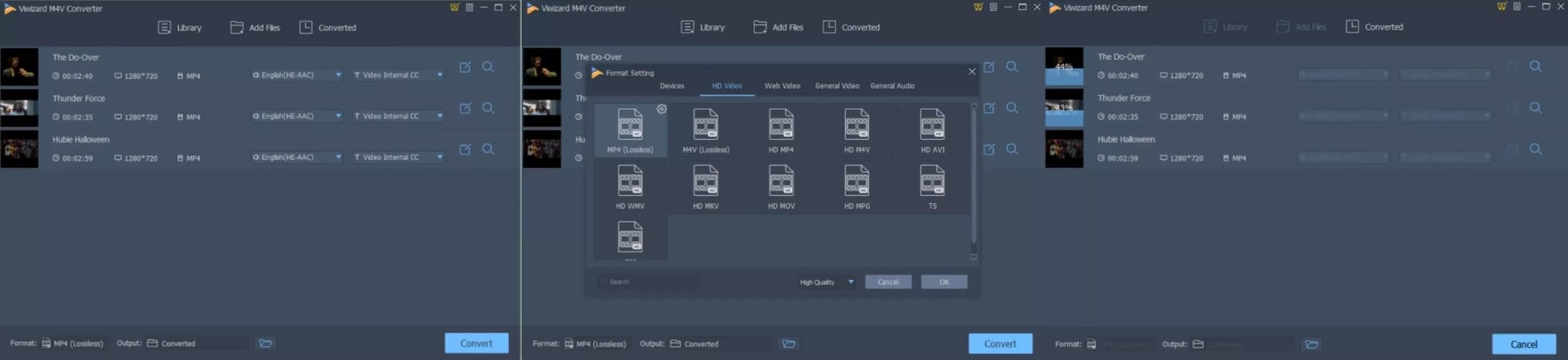Screen dimensions: 1568x360
Task: Choose the M4V (Lossless) format icon
Action: coord(706,126)
